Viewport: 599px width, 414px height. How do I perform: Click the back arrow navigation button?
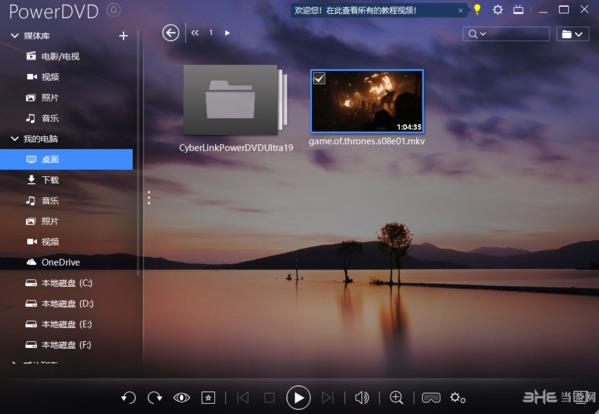coord(170,33)
